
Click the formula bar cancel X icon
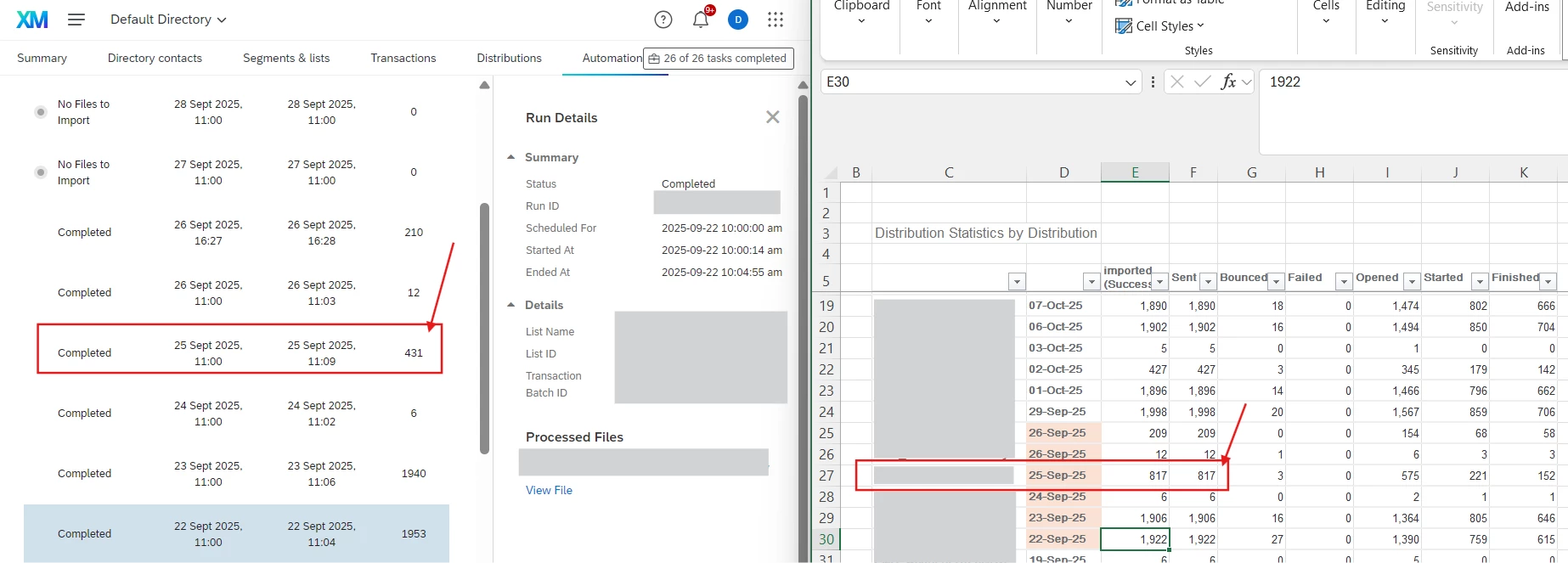1177,82
